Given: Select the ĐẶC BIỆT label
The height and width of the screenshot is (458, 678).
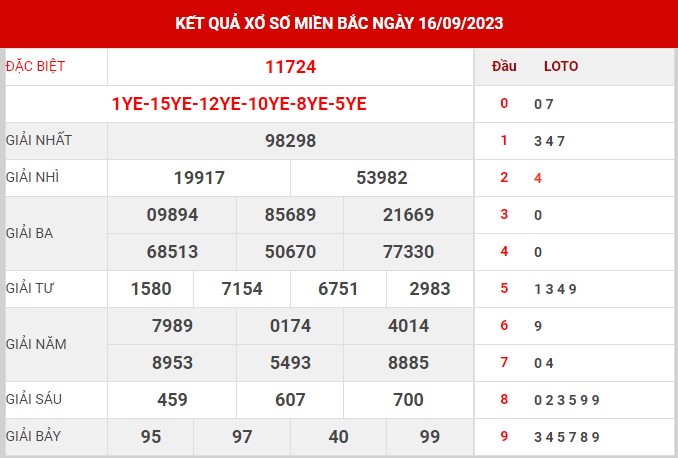Looking at the screenshot, I should [x=35, y=66].
